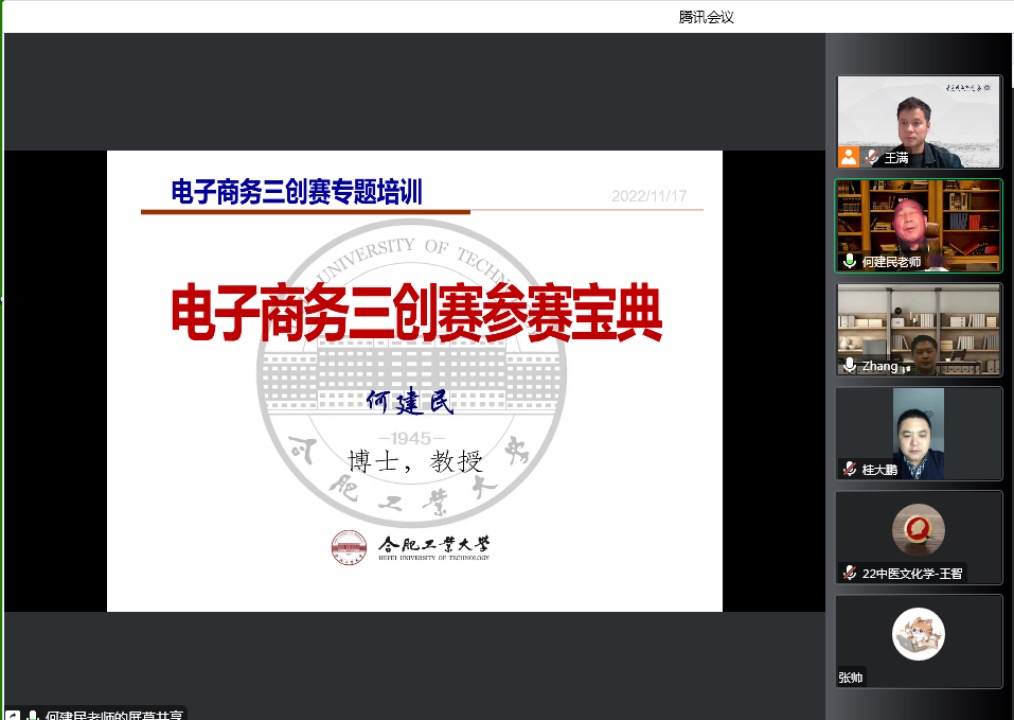Select the 何建民老师 speaker video tile
Viewport: 1014px width, 720px height.
point(918,220)
